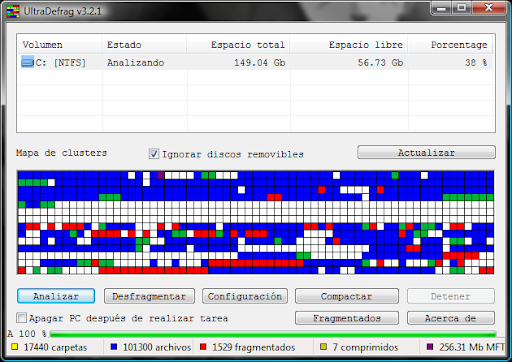Screen dimensions: 512x362
Task: Click the Compactar button
Action: tap(347, 296)
